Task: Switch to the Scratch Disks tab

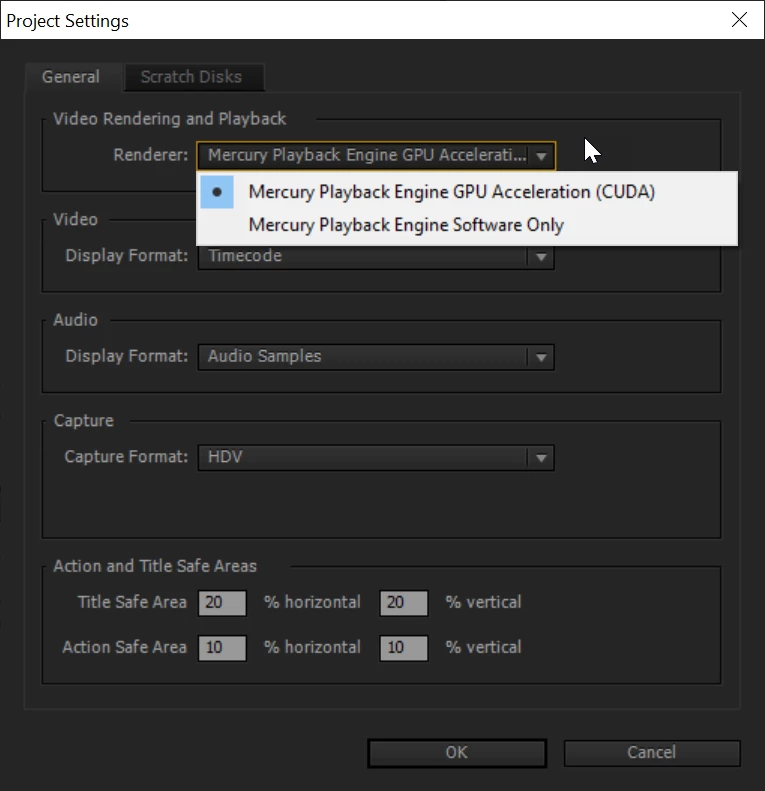Action: tap(194, 77)
